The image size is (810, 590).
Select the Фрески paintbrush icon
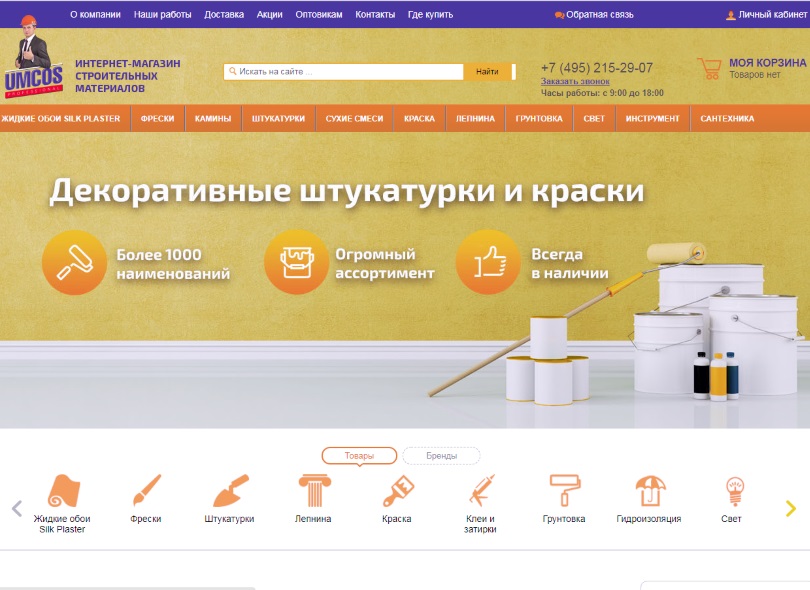146,491
